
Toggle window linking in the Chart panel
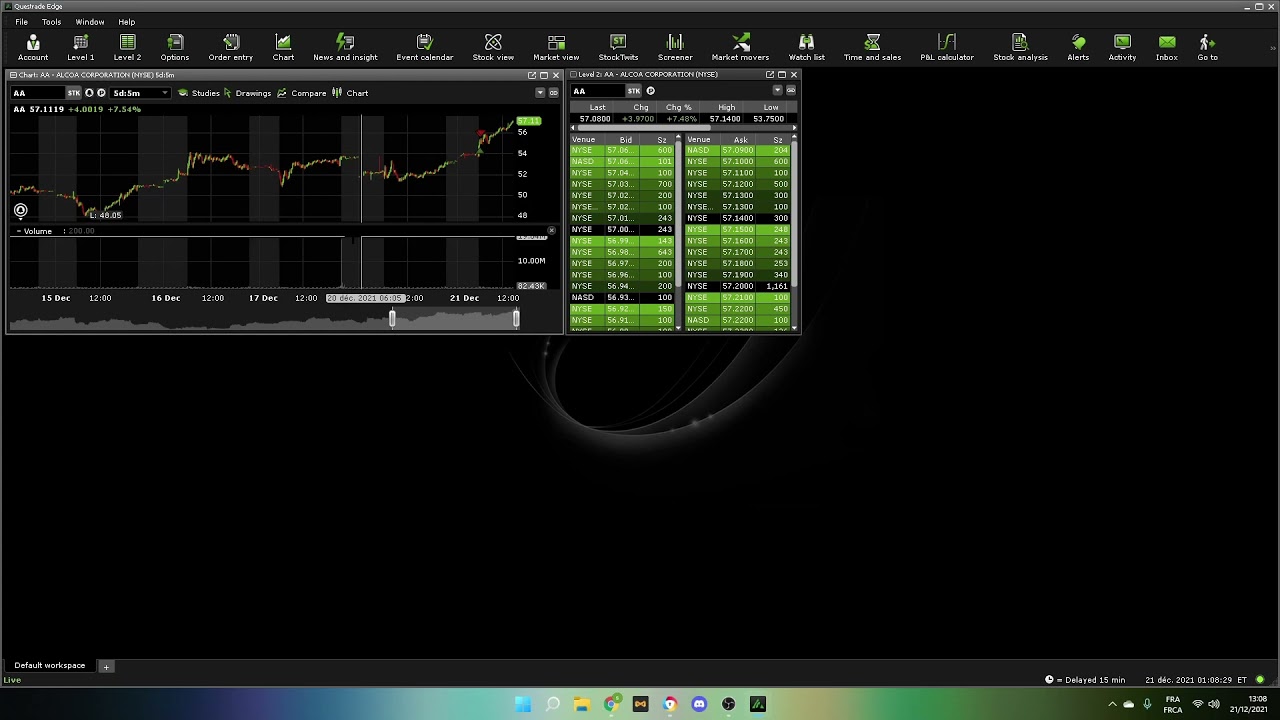553,93
